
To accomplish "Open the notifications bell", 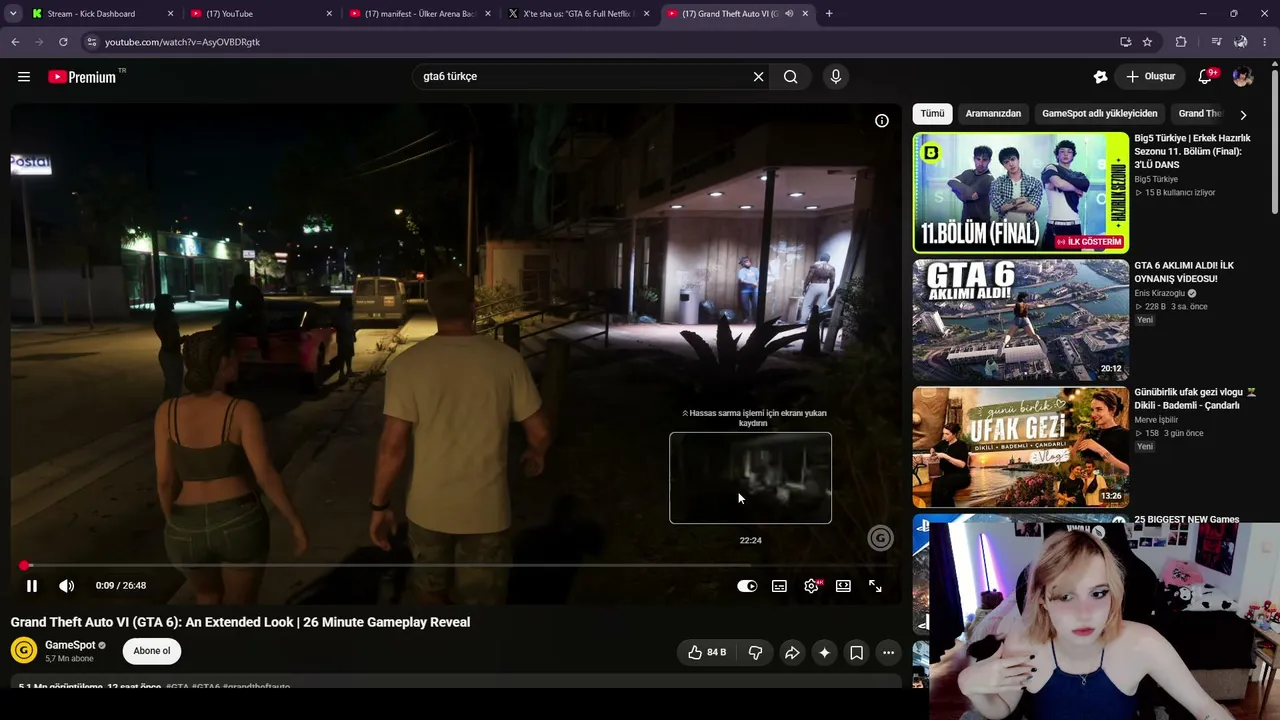I will (1206, 77).
